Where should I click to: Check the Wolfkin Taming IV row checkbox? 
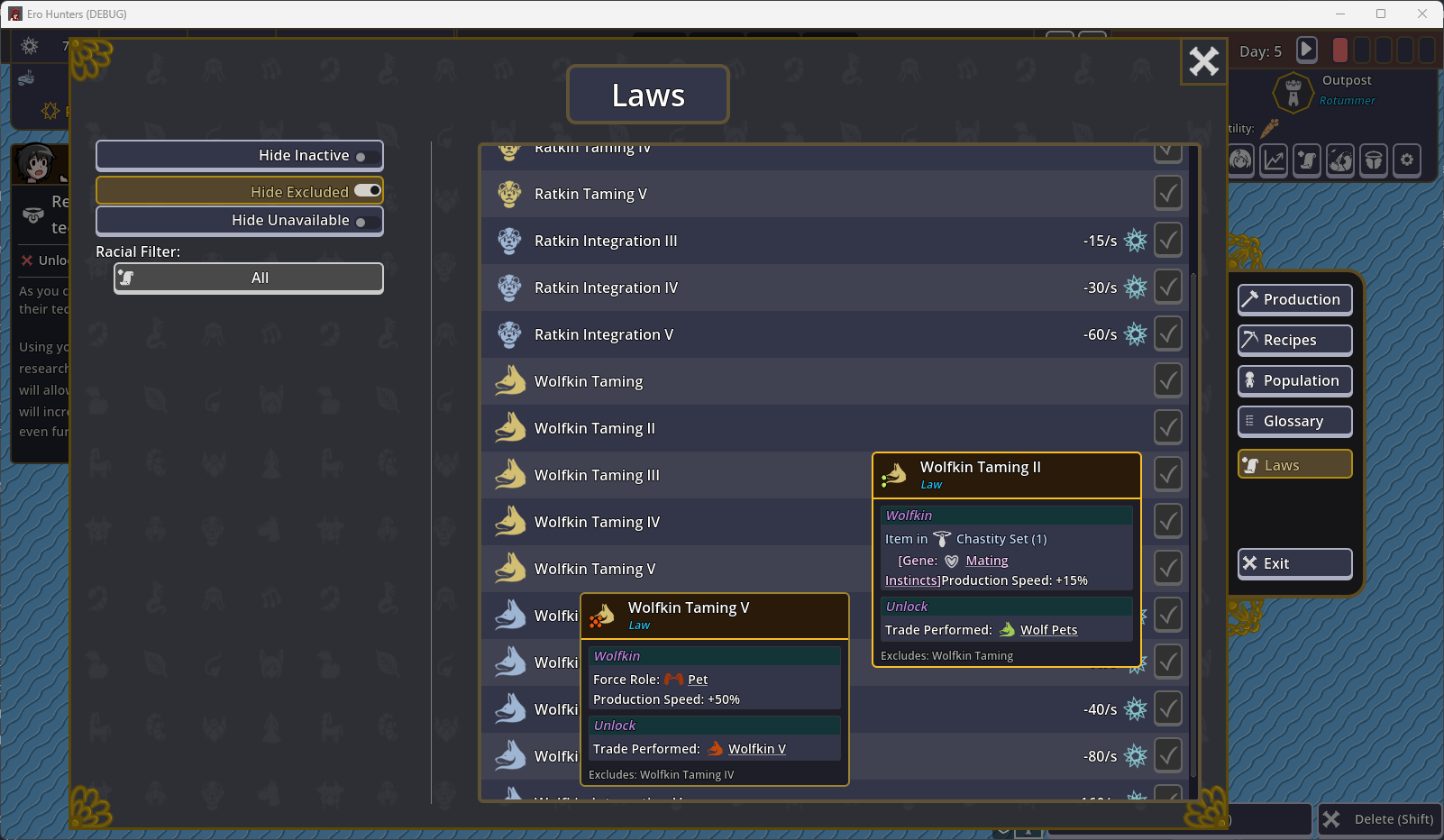(1168, 521)
